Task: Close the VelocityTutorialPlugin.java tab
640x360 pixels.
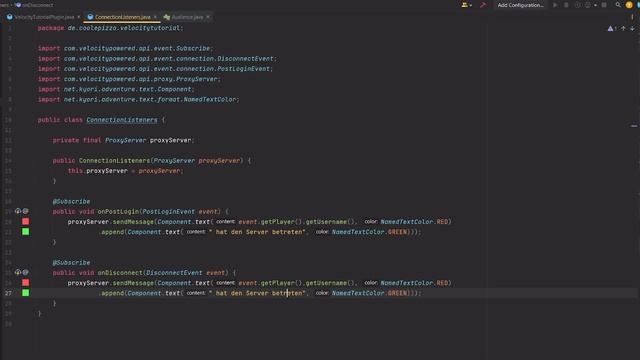Action: pos(79,17)
